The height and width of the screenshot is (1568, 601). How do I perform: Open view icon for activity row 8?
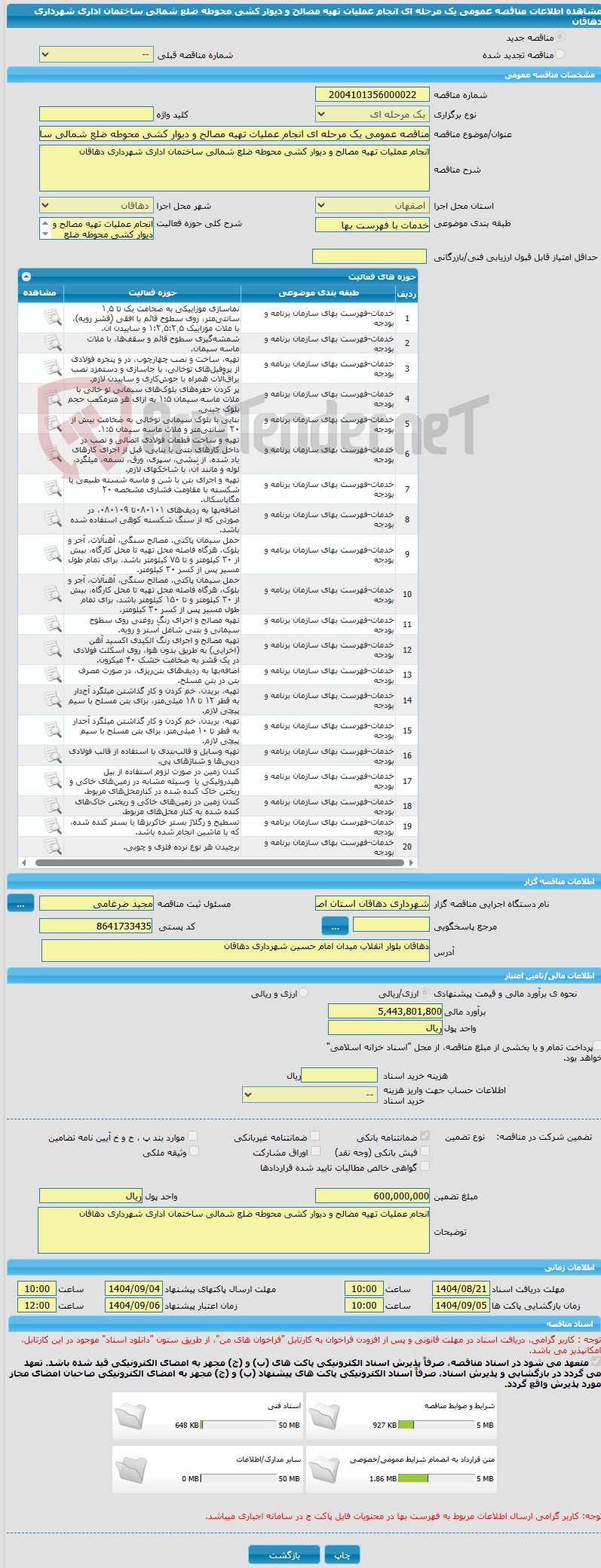53,519
